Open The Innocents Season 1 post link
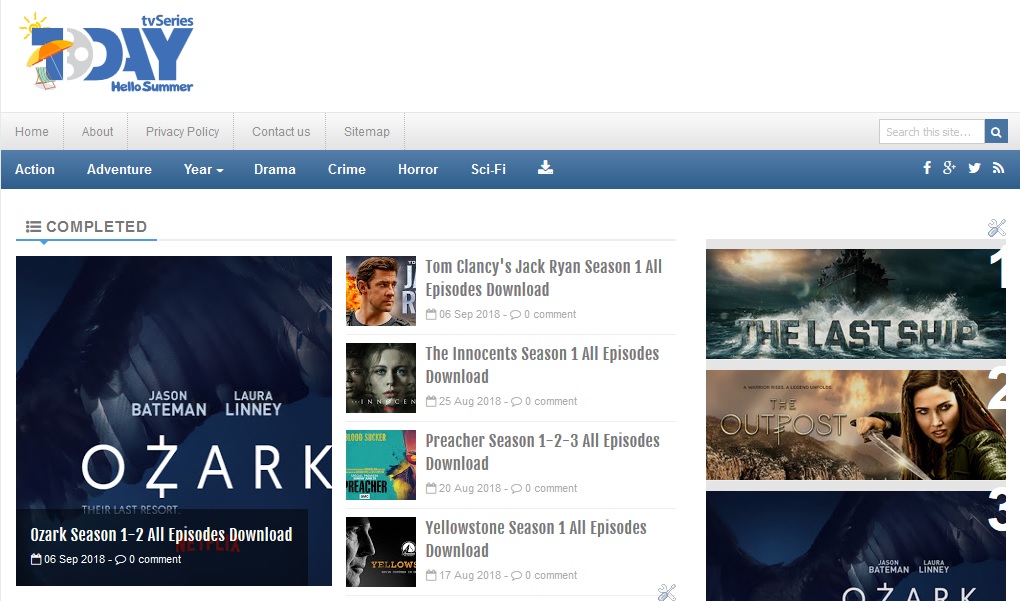This screenshot has width=1020, height=601. tap(541, 365)
